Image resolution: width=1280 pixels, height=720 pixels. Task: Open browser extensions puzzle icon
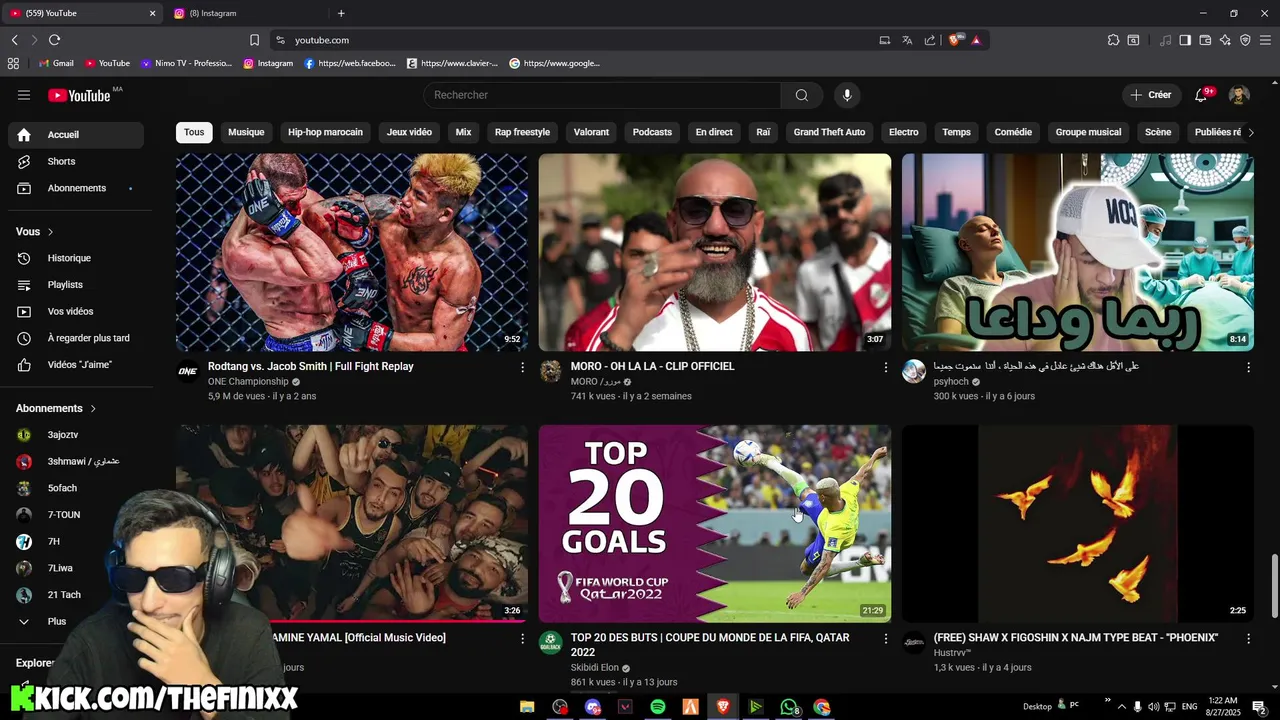pyautogui.click(x=1113, y=40)
